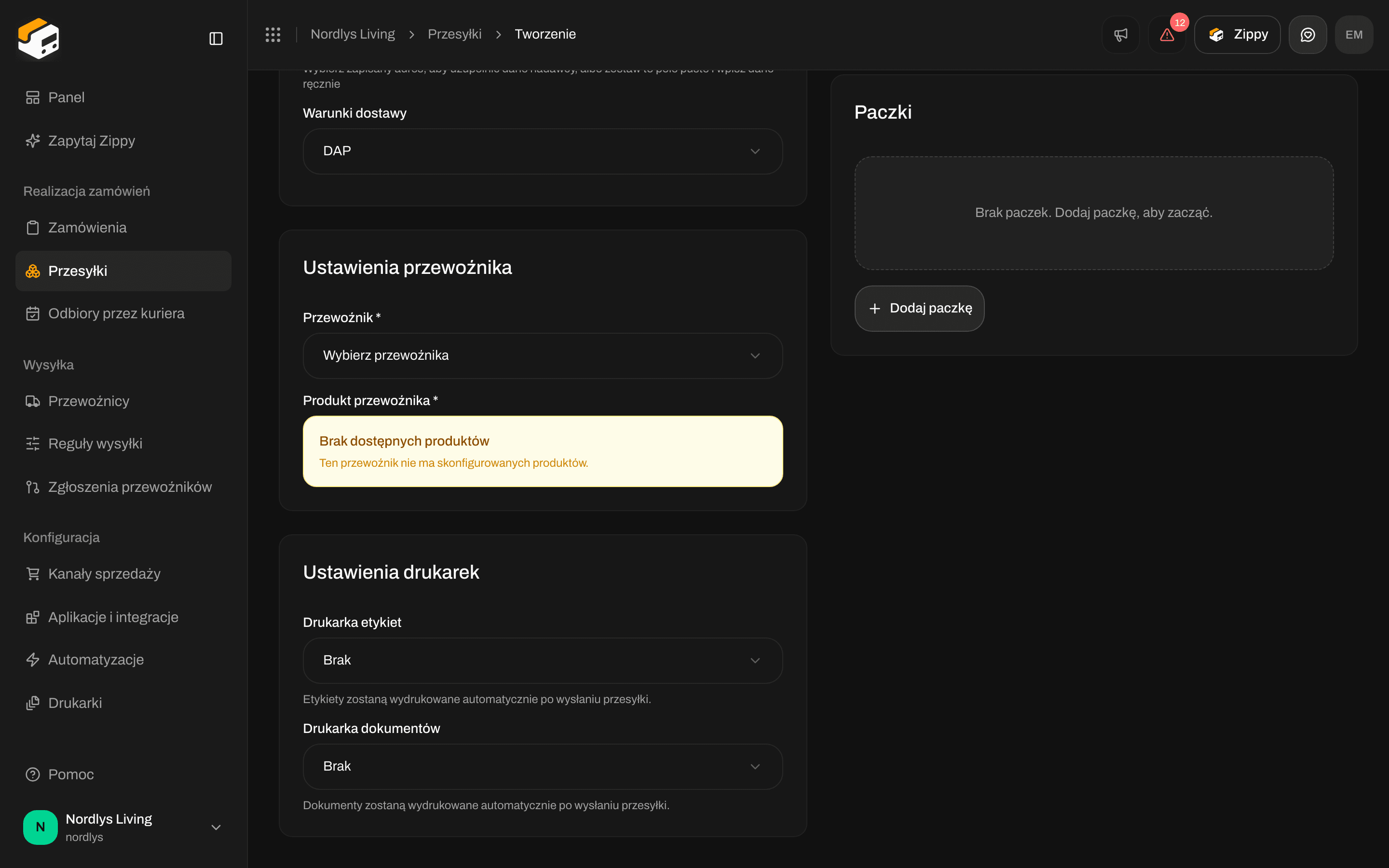
Task: Click the plus icon in Dodaj paczkę
Action: point(875,309)
